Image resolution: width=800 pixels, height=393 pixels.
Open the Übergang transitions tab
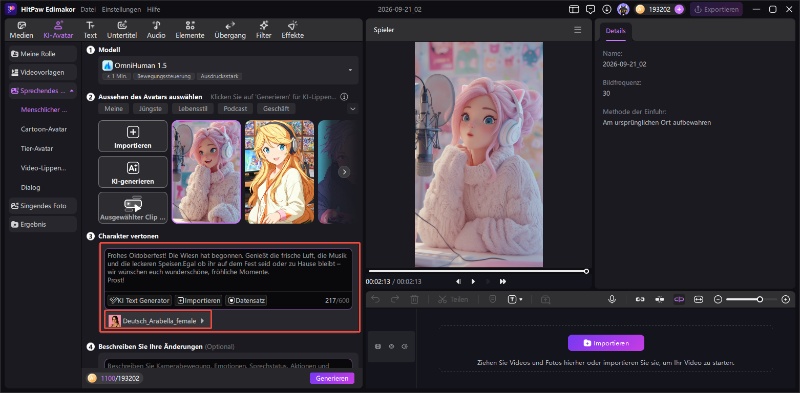click(x=230, y=30)
